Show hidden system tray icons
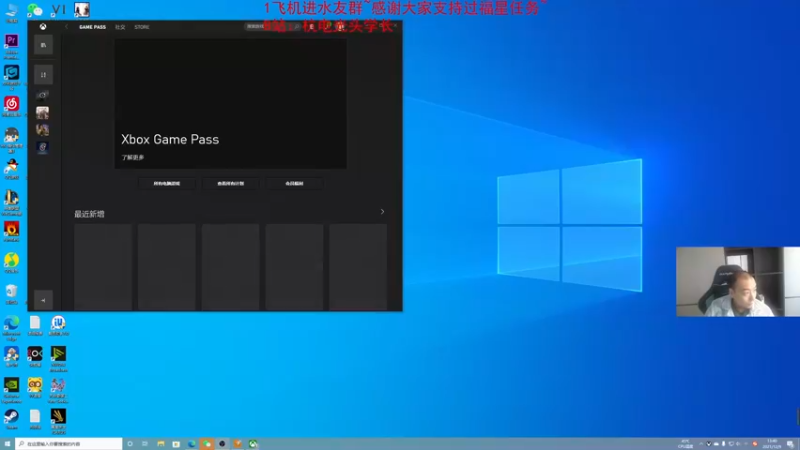The height and width of the screenshot is (450, 800). pos(701,444)
